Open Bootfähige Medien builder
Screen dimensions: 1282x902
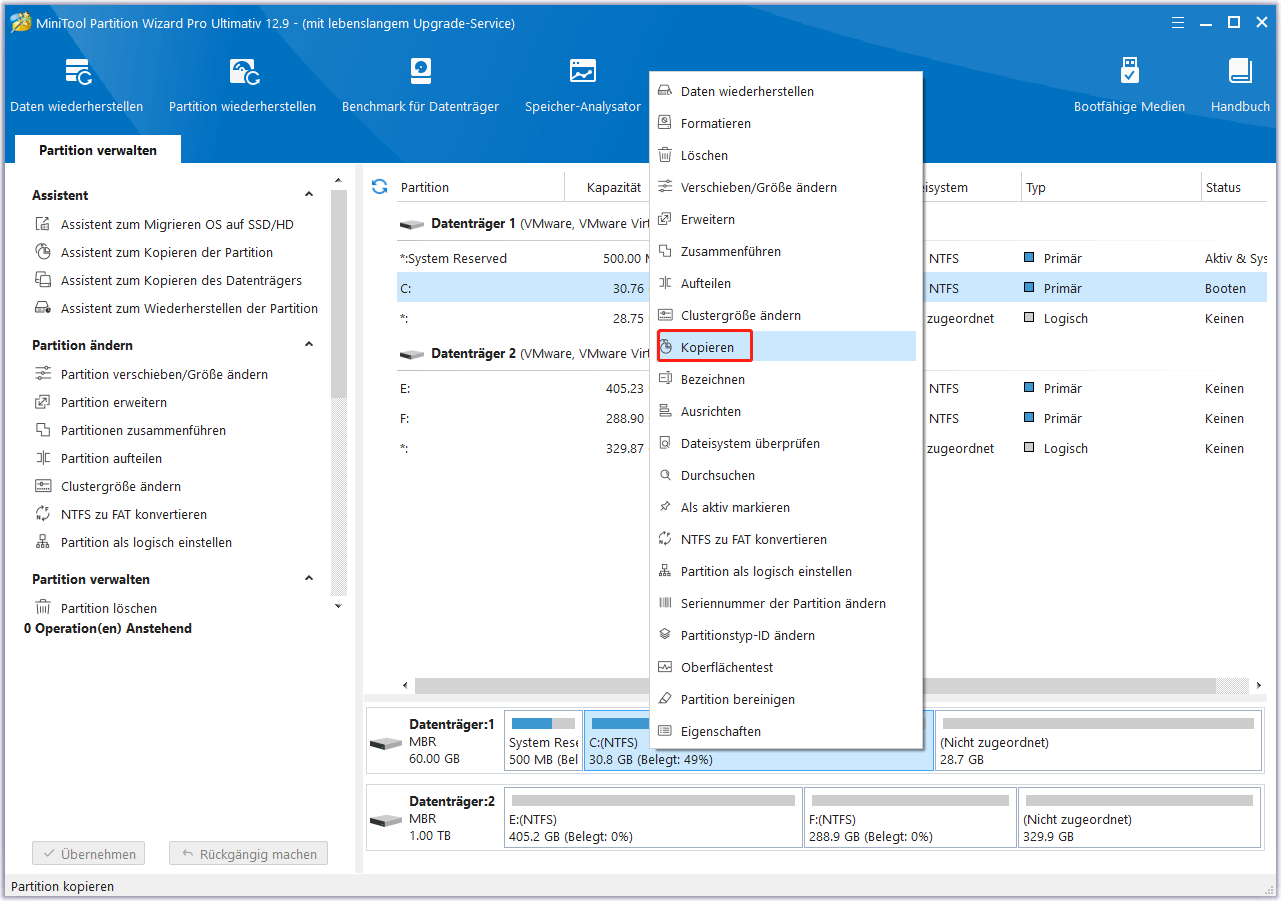[x=1129, y=85]
